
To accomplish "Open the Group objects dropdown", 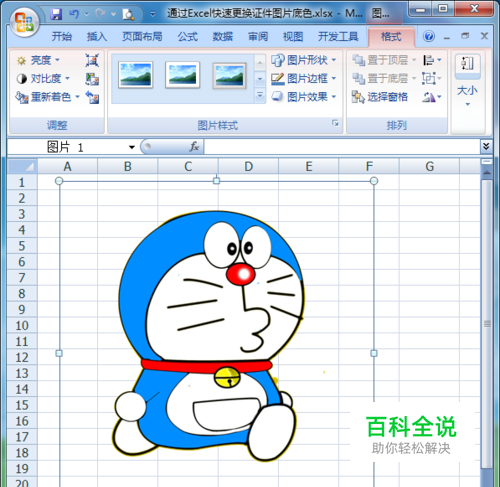I will 432,79.
